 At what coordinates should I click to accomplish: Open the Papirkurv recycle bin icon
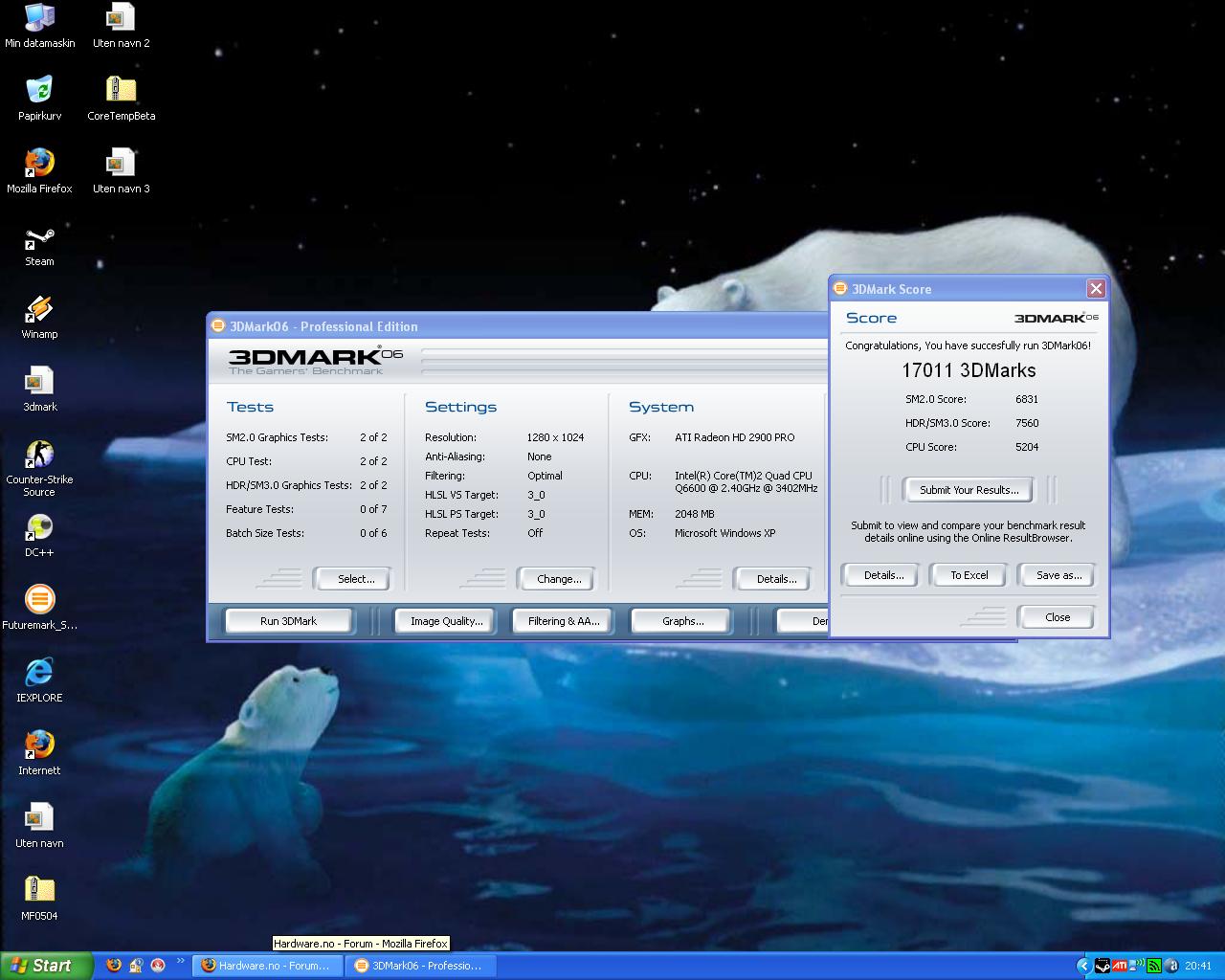39,99
